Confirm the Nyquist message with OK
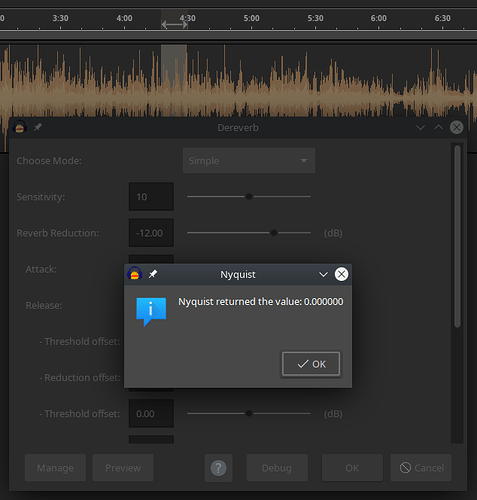Viewport: 477px width, 500px height. [x=311, y=364]
